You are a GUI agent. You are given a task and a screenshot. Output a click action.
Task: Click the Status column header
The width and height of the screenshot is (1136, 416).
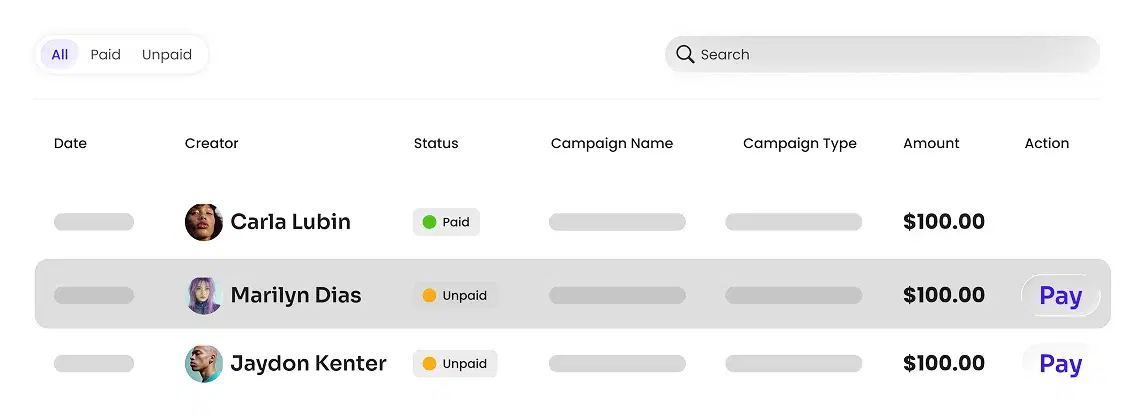(x=436, y=143)
